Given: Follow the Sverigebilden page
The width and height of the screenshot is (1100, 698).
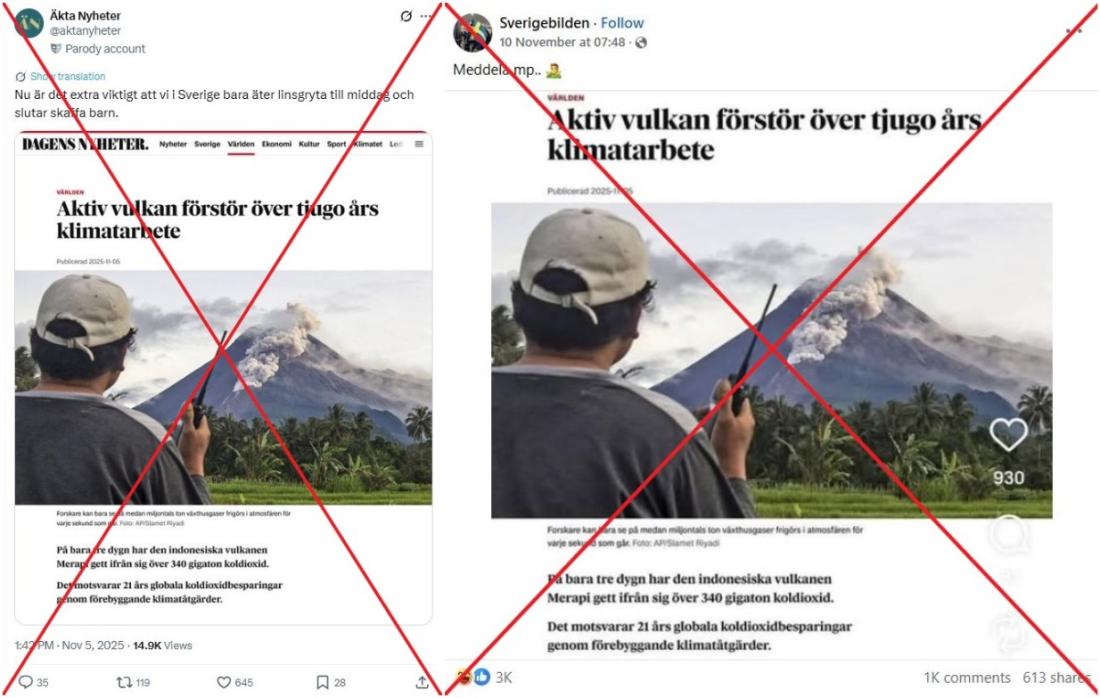Looking at the screenshot, I should click(x=622, y=23).
